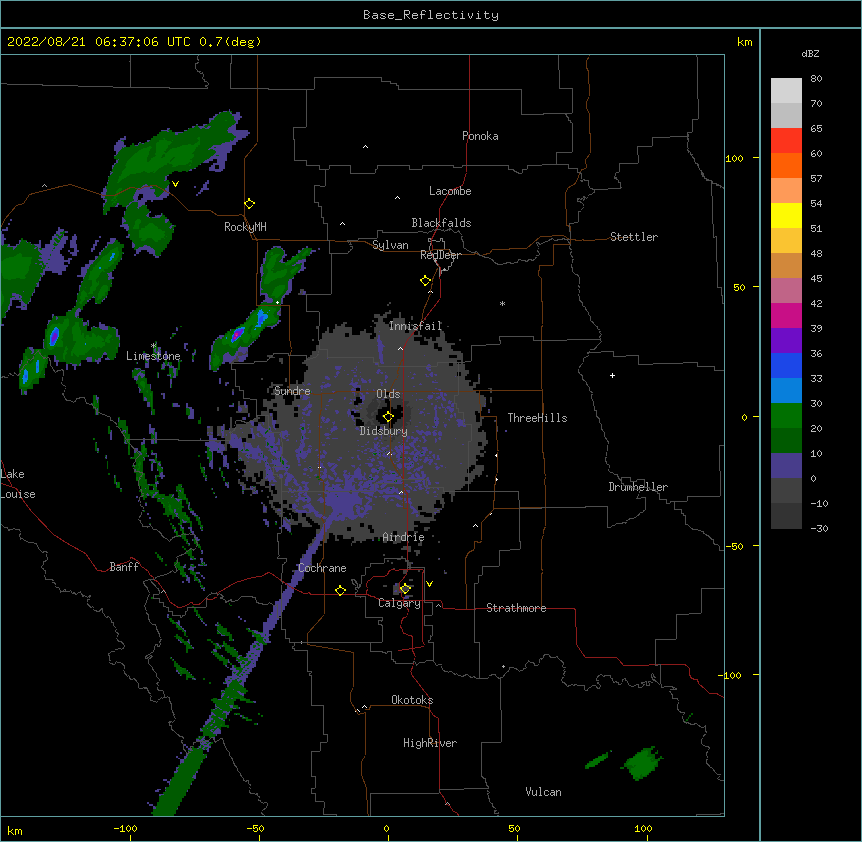Screen dimensions: 862x842
Task: Click the Stettler city label
Action: tap(634, 237)
